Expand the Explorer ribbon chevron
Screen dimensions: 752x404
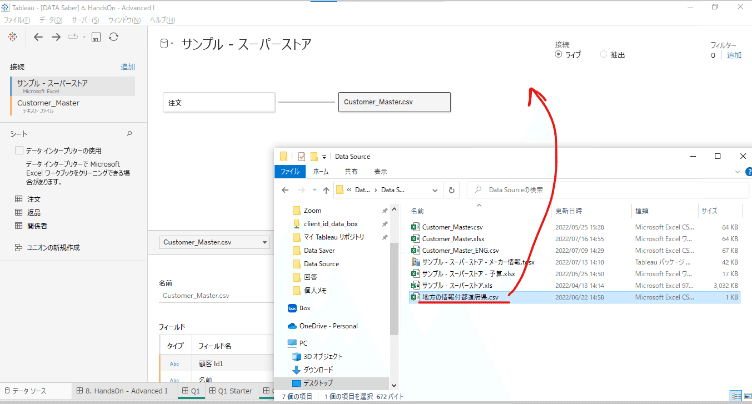[738, 171]
